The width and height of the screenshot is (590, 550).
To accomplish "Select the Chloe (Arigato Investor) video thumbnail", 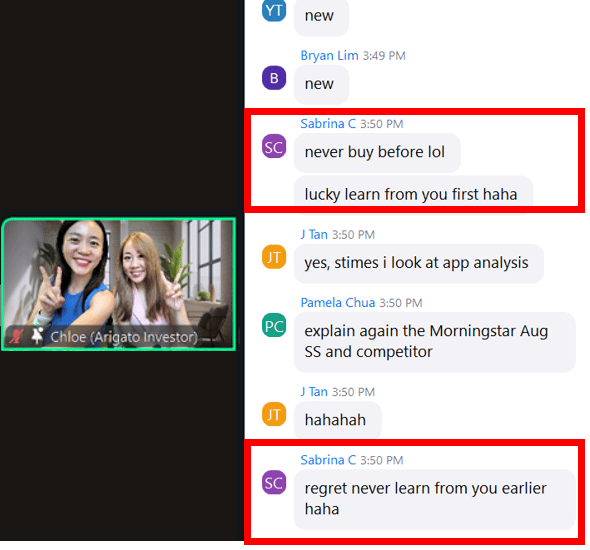I will point(119,284).
